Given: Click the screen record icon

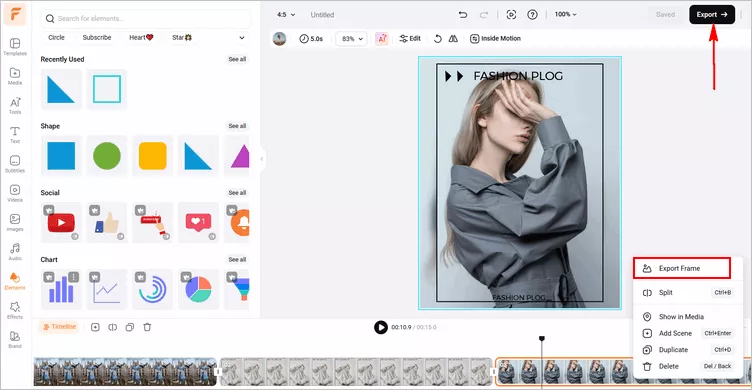Looking at the screenshot, I should [511, 14].
